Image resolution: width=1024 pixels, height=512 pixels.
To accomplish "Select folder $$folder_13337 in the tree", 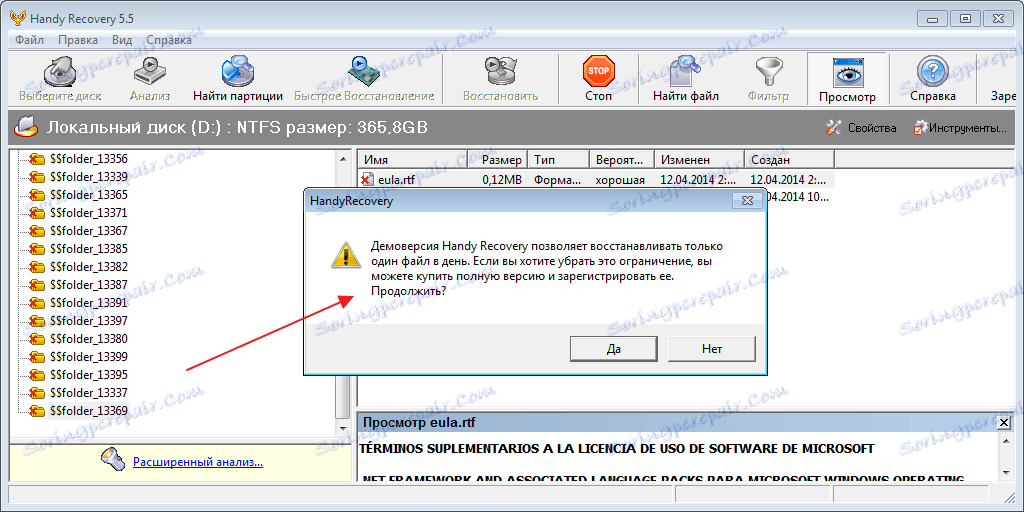I will [88, 392].
